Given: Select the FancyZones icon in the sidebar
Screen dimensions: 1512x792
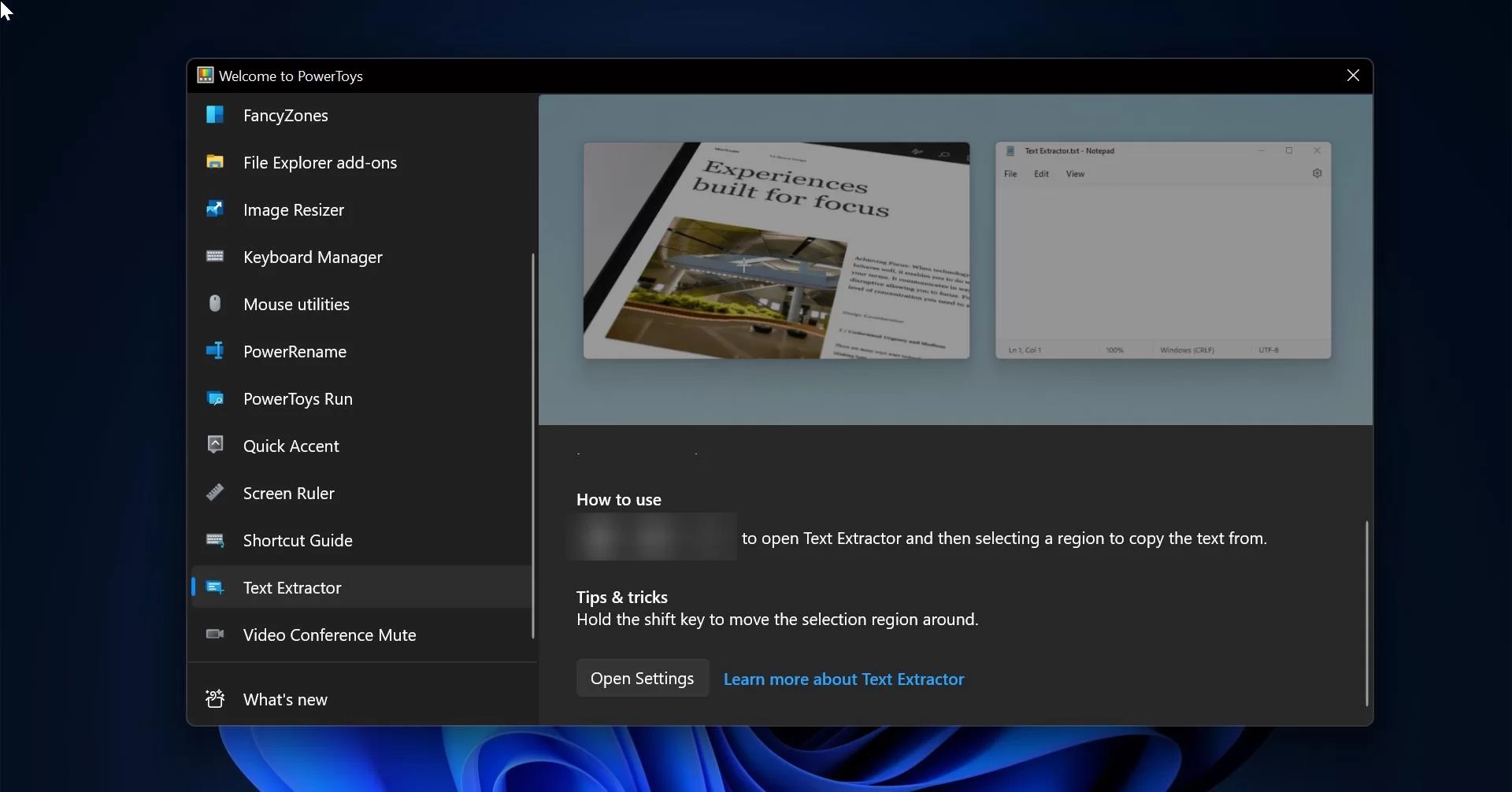Looking at the screenshot, I should [215, 115].
